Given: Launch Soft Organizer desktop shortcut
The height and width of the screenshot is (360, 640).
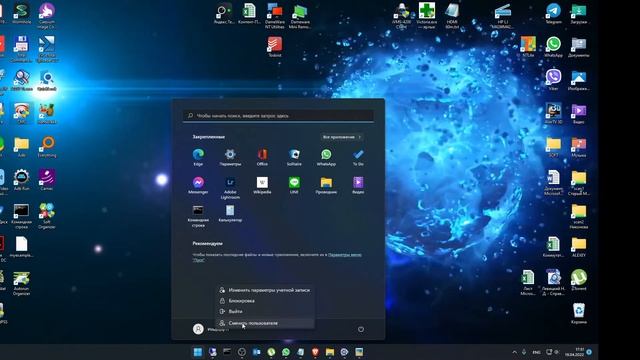Looking at the screenshot, I should 47,216.
